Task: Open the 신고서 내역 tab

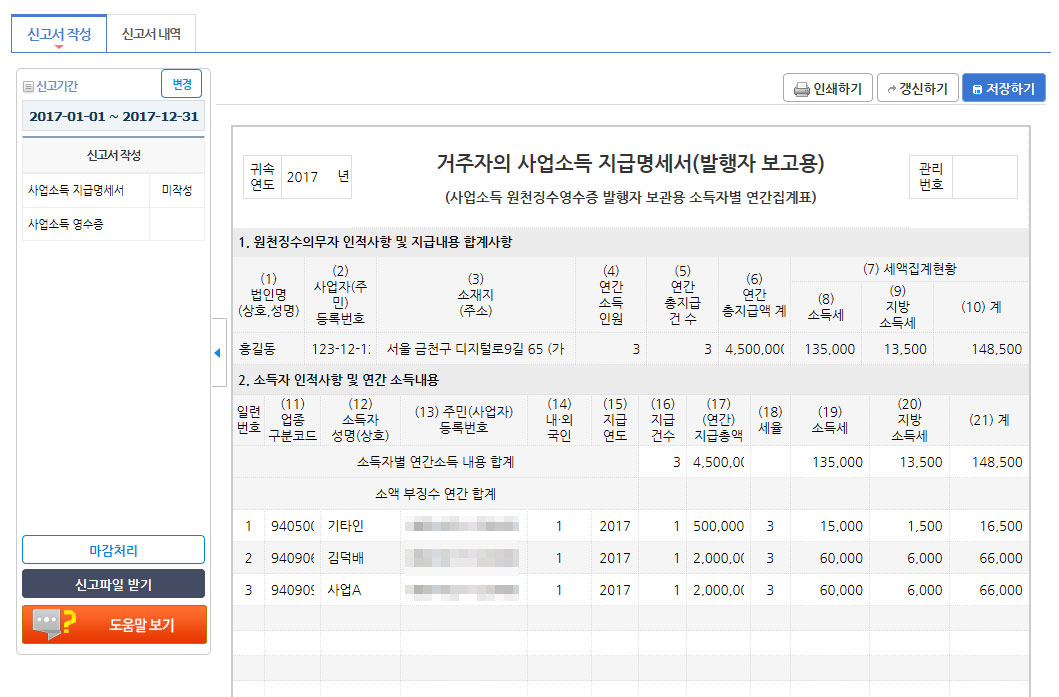Action: (x=151, y=34)
